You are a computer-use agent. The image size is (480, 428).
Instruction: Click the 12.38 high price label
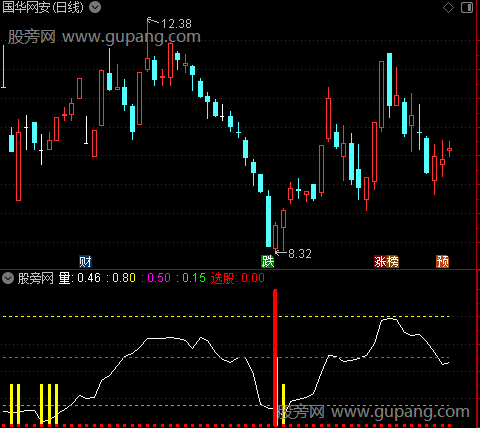click(176, 24)
